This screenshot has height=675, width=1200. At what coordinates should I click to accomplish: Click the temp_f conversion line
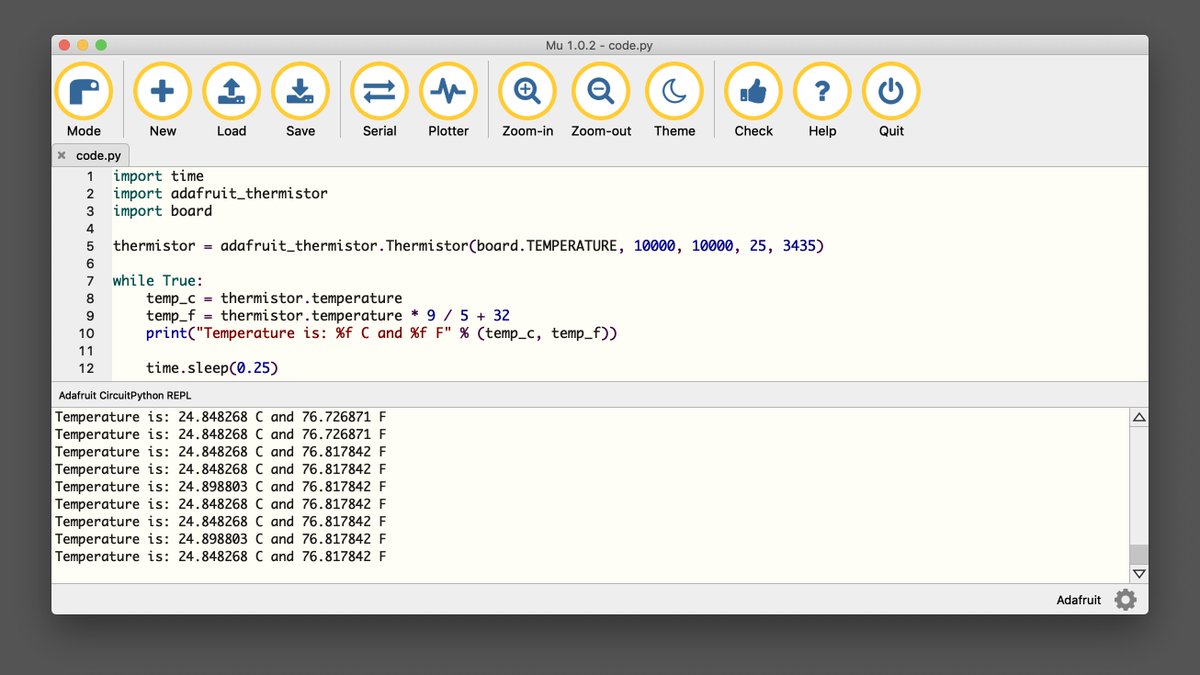point(328,316)
